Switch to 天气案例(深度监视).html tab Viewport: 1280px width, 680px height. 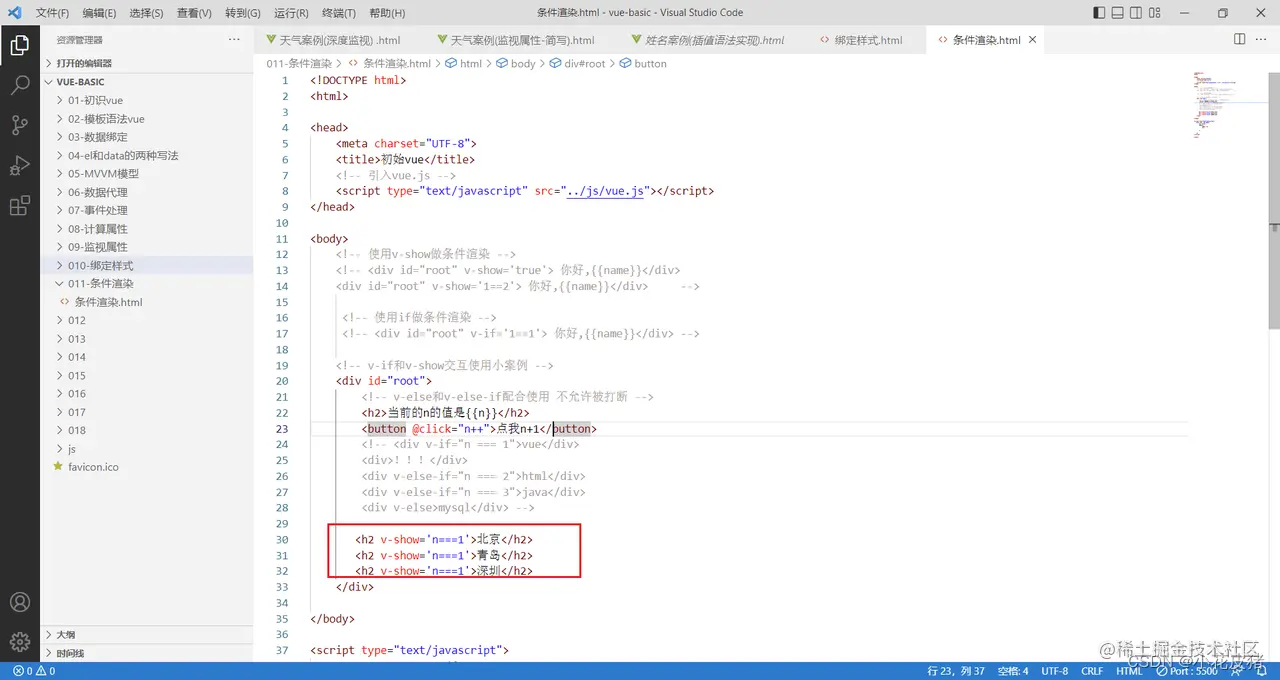(340, 40)
